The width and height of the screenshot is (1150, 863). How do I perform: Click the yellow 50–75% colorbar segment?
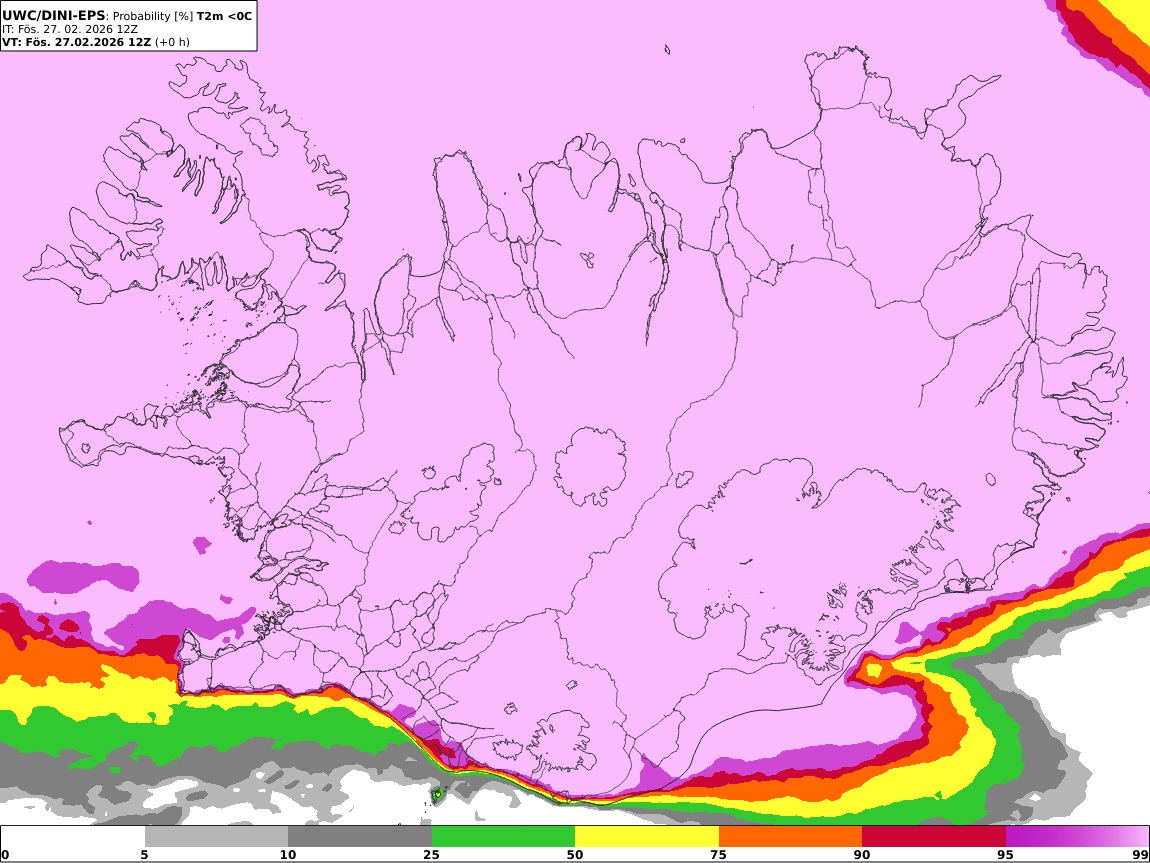pos(647,837)
